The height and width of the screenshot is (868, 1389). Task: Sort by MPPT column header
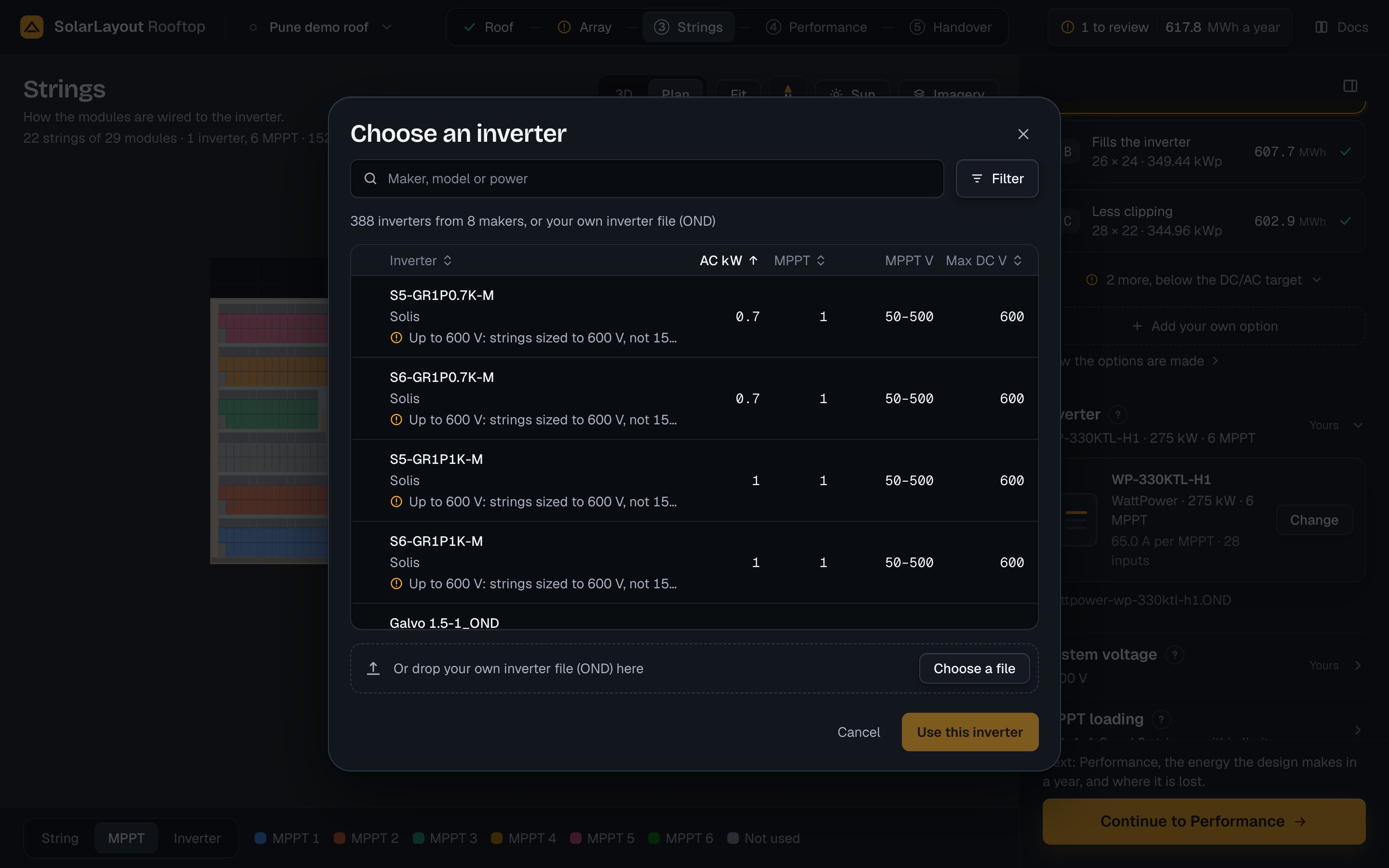[x=800, y=260]
